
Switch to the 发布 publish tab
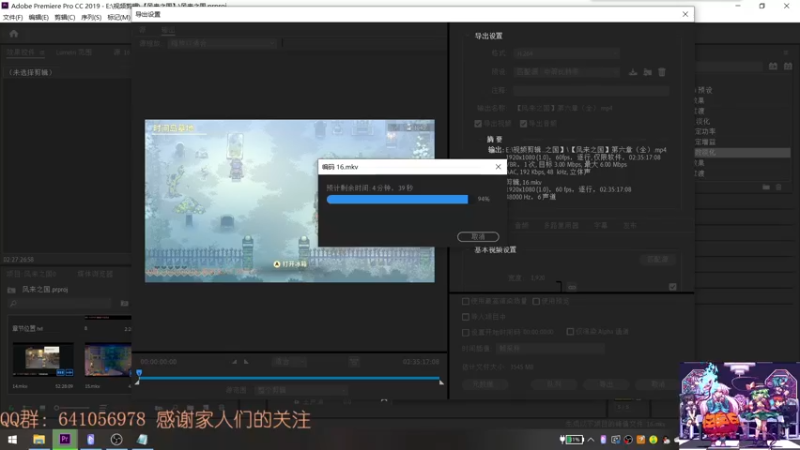pyautogui.click(x=630, y=226)
